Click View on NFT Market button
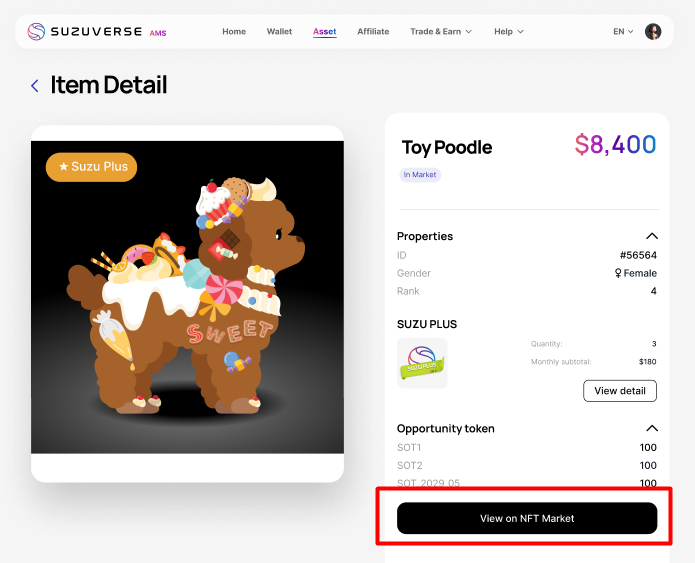The width and height of the screenshot is (695, 563). tap(527, 518)
